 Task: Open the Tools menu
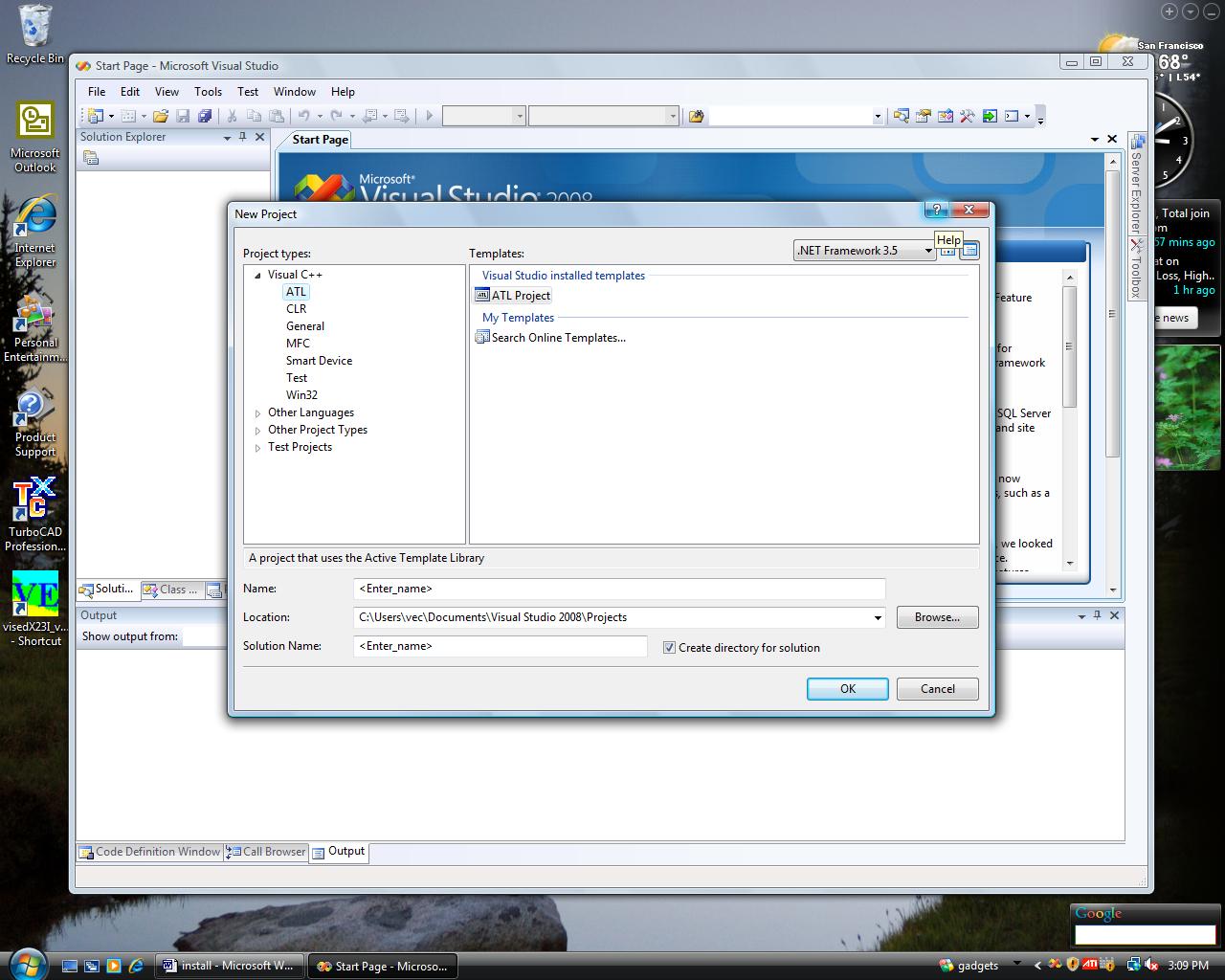tap(208, 92)
